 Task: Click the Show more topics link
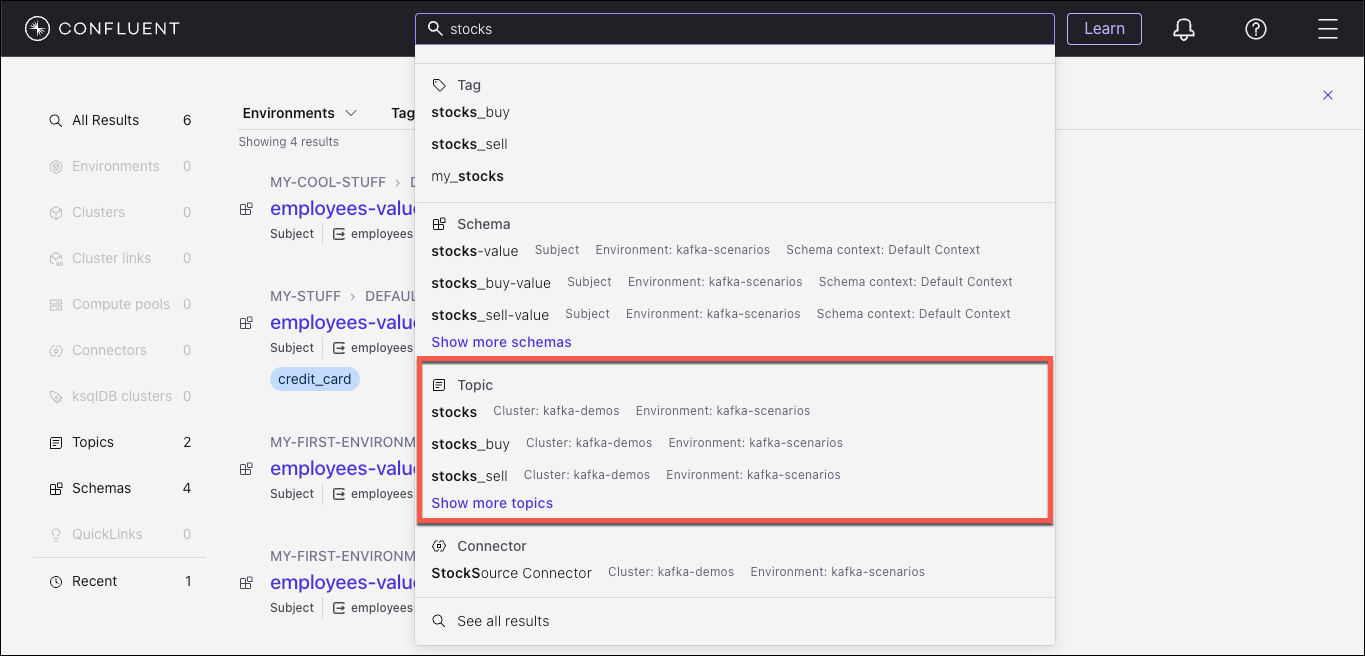click(492, 503)
